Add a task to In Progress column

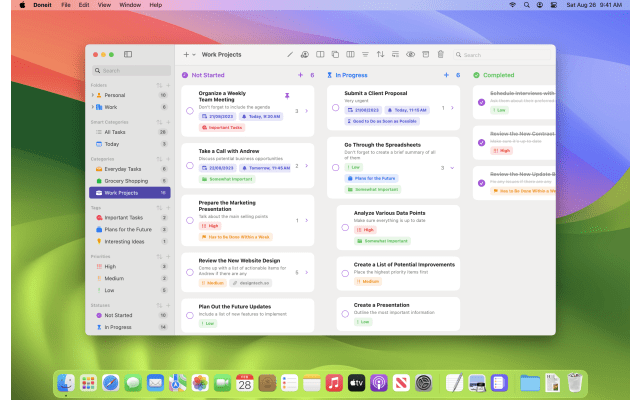coord(446,75)
